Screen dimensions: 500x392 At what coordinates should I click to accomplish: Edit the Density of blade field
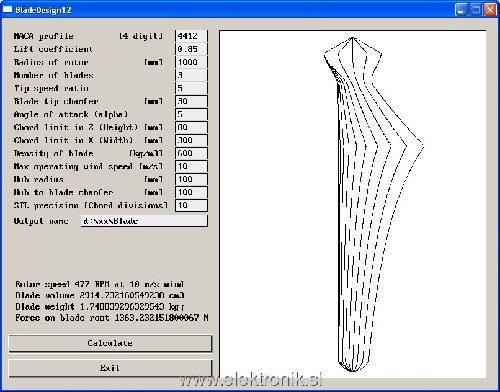click(x=191, y=153)
